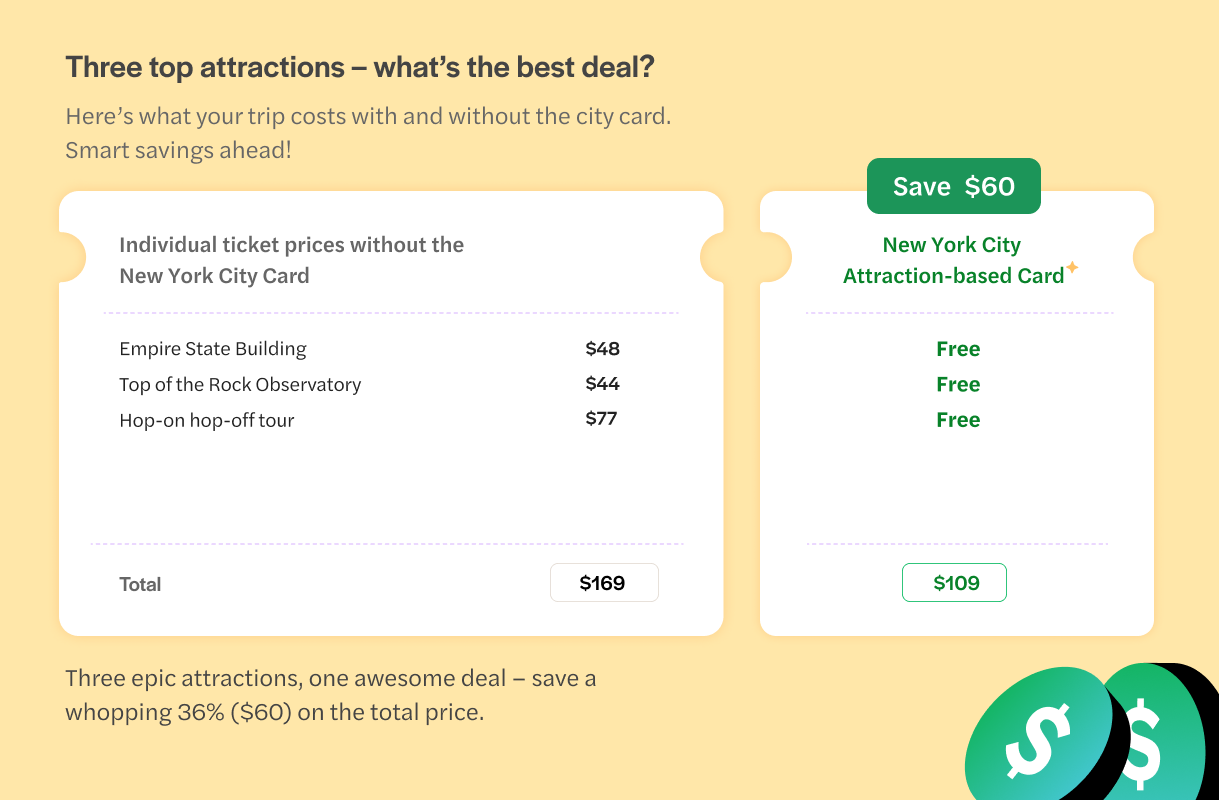Image resolution: width=1219 pixels, height=800 pixels.
Task: Select the Empire State Building row
Action: (x=213, y=349)
